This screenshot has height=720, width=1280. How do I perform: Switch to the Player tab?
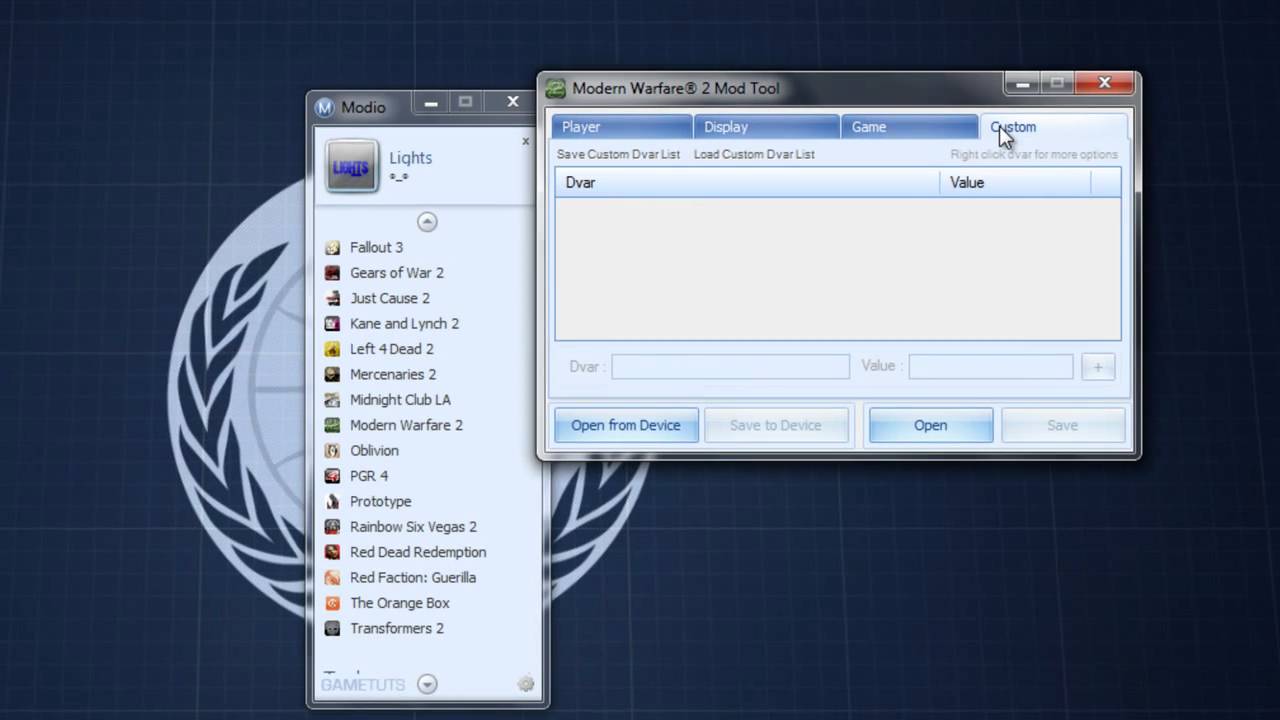(621, 127)
